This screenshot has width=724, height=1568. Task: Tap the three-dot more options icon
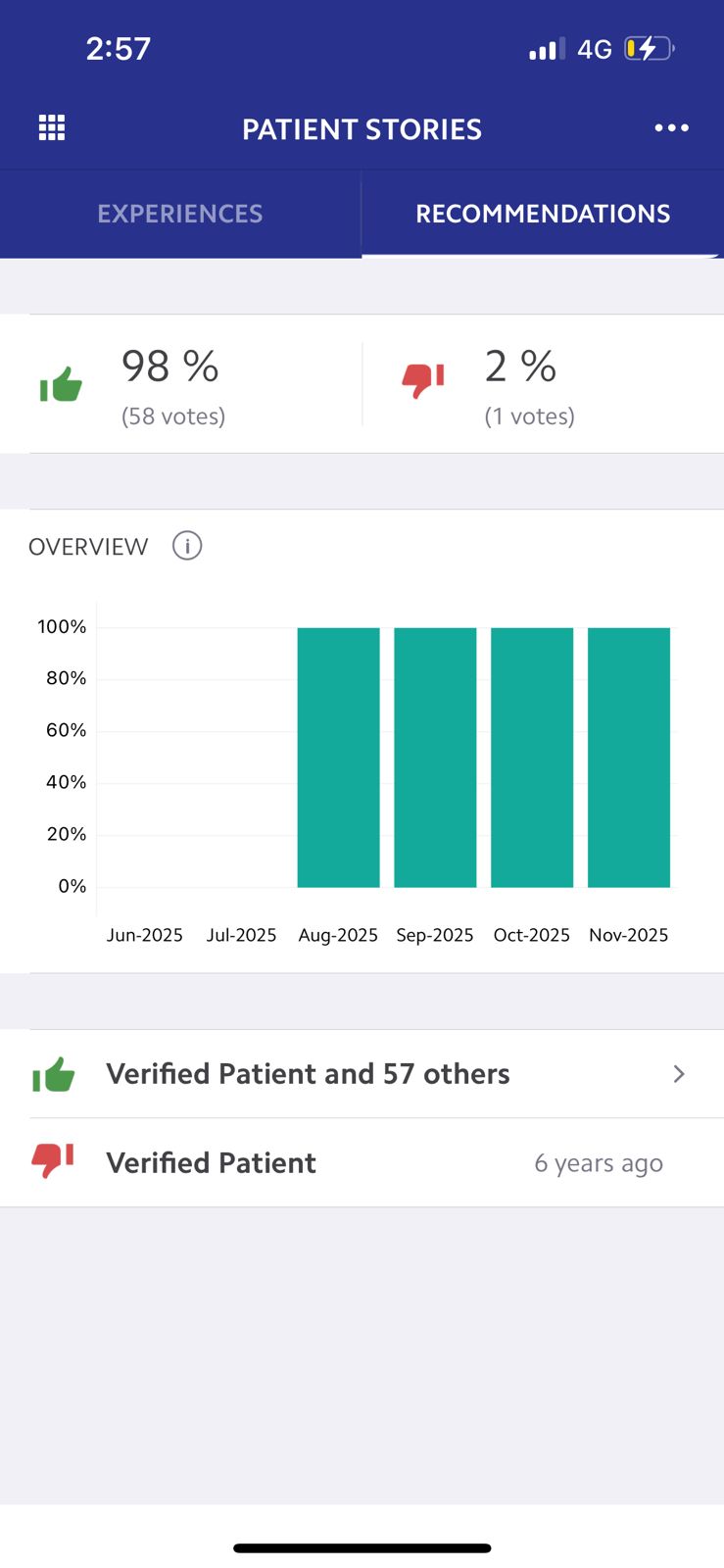[x=671, y=128]
